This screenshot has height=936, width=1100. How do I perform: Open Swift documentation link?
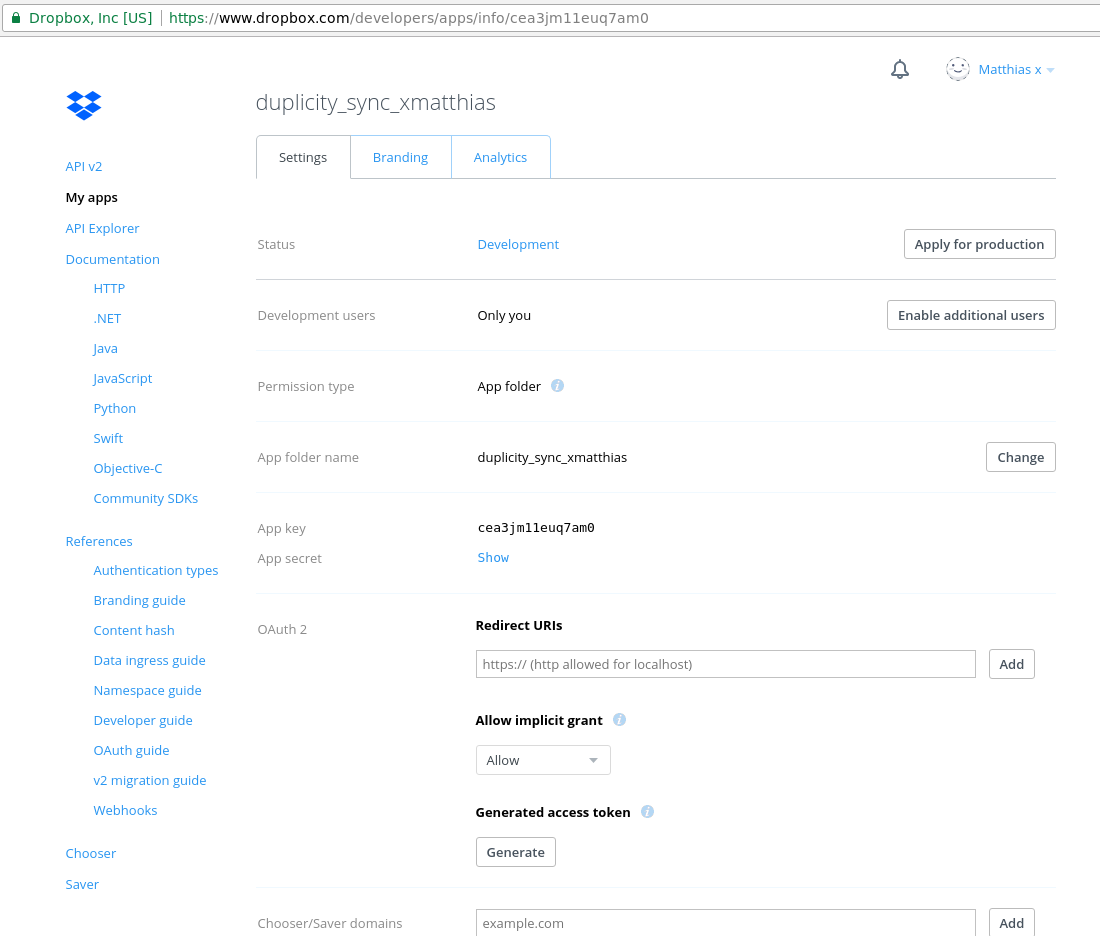coord(108,439)
